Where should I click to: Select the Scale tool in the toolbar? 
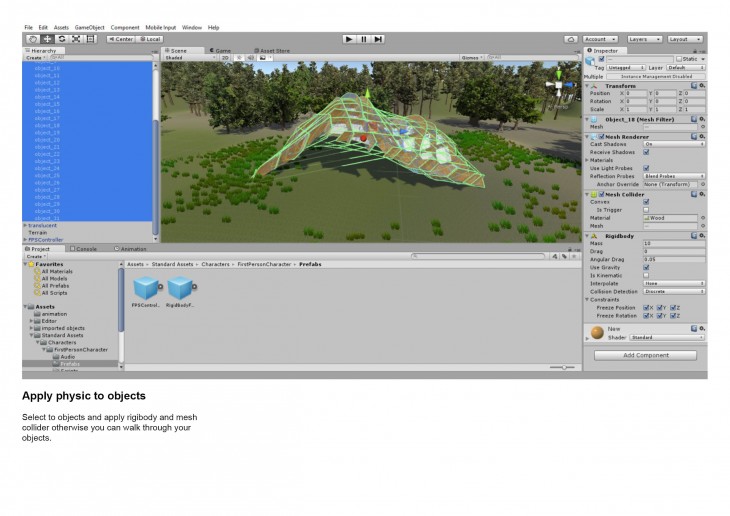76,39
